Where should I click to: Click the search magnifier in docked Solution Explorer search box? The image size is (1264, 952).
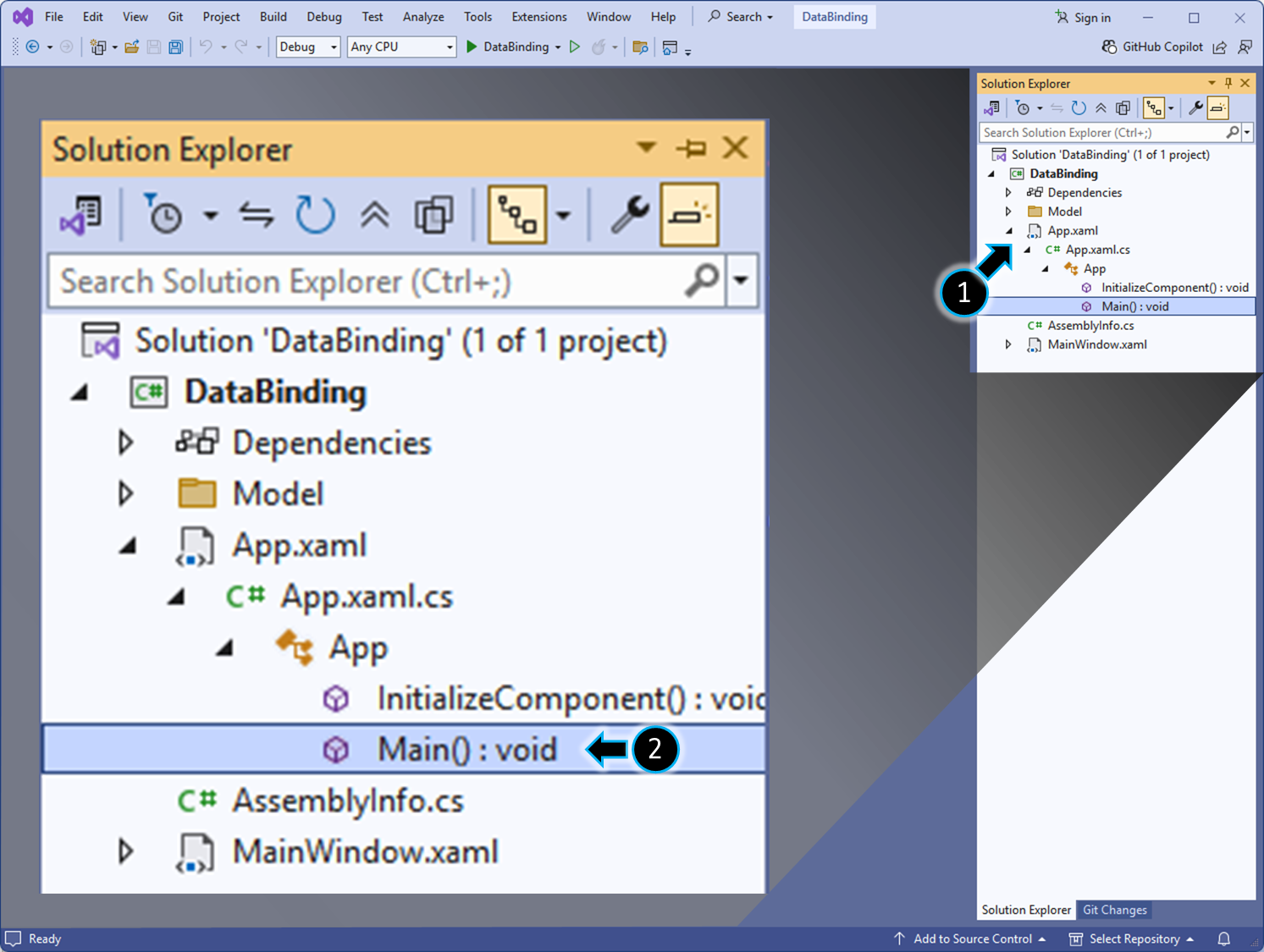1233,132
